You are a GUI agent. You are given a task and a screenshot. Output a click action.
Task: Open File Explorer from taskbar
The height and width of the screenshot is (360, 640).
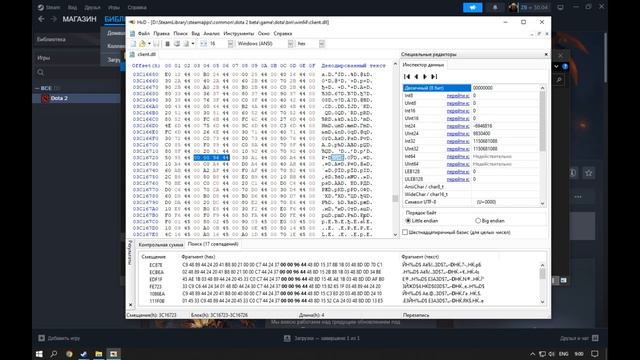click(98, 353)
